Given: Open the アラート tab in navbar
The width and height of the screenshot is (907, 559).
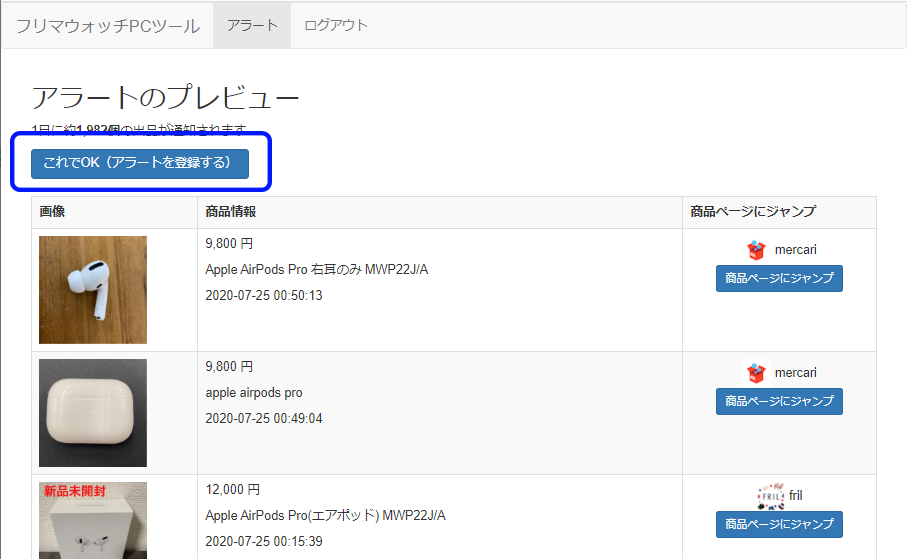Looking at the screenshot, I should pos(252,25).
